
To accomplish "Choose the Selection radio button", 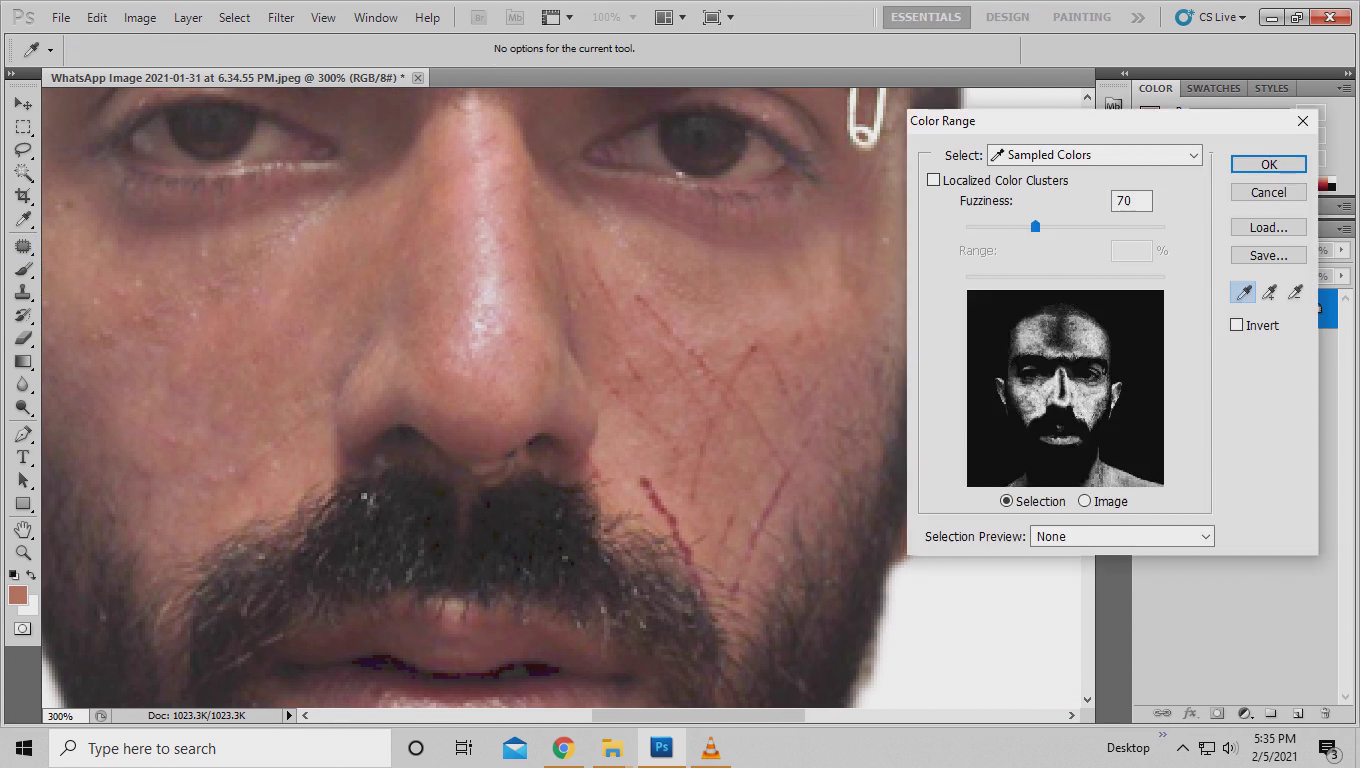I will coord(1006,501).
